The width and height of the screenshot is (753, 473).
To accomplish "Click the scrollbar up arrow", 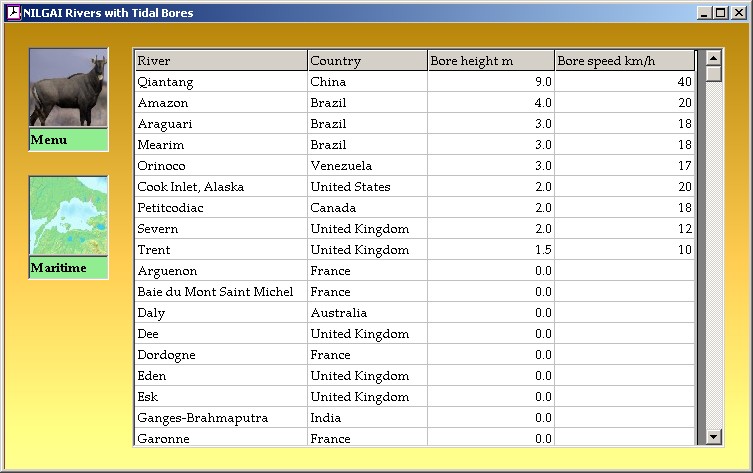I will (x=713, y=57).
